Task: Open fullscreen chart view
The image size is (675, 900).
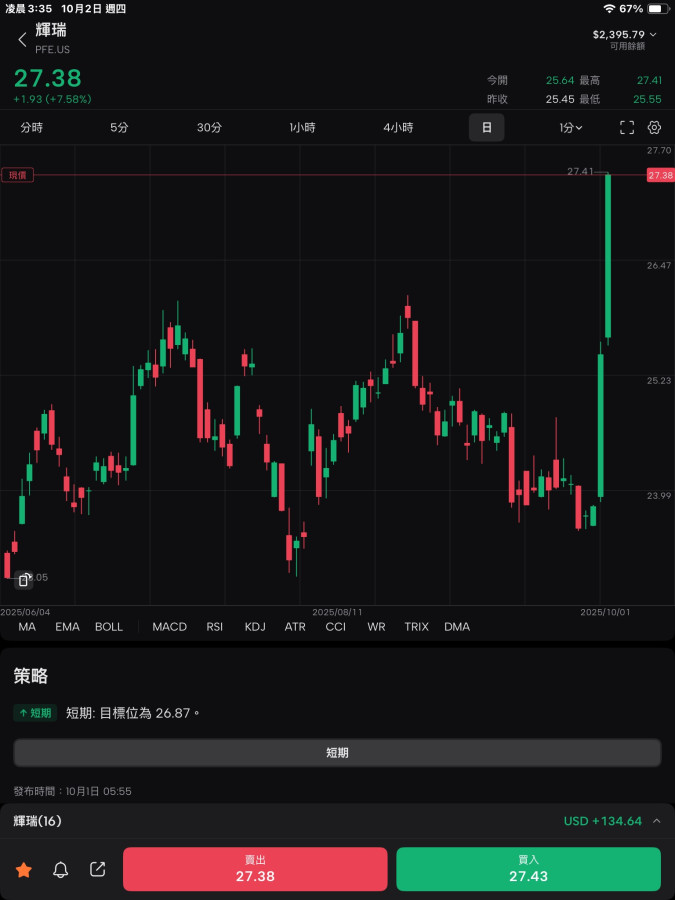Action: (627, 128)
